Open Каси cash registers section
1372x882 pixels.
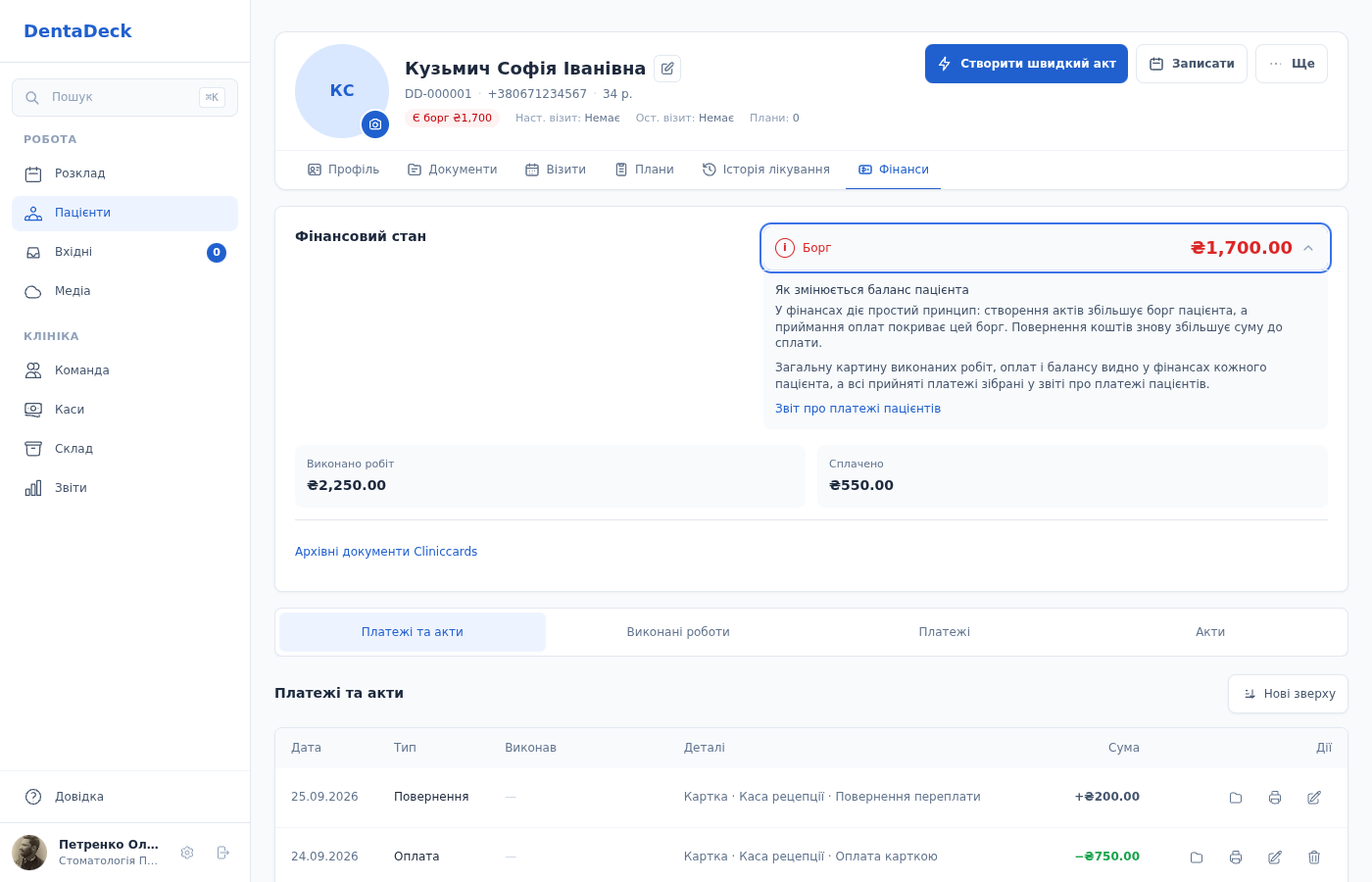(124, 410)
